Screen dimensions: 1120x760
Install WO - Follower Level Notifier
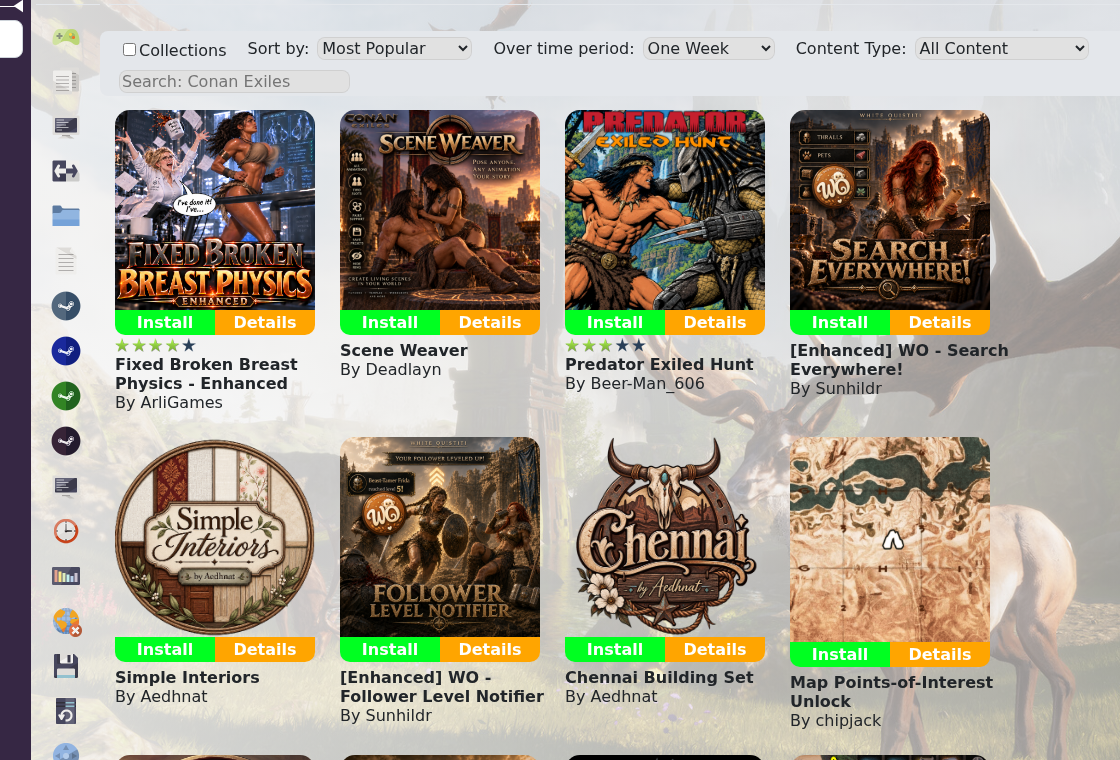(x=390, y=649)
